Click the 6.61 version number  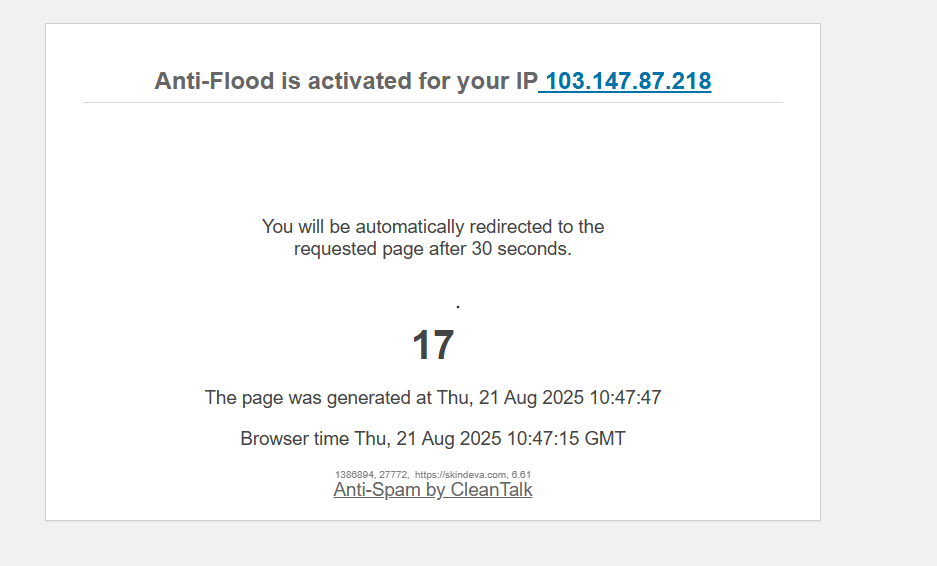pos(521,475)
